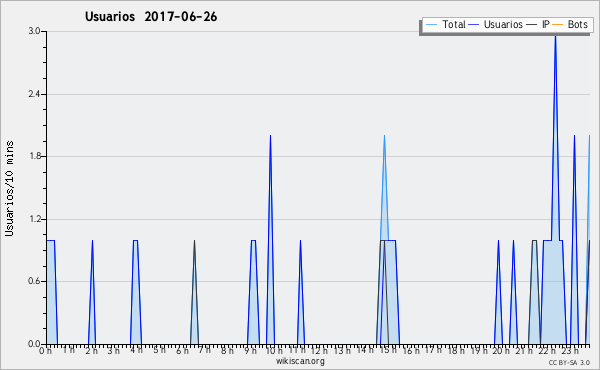Click the '9 h' x-axis label
Image resolution: width=600 pixels, height=370 pixels.
250,350
